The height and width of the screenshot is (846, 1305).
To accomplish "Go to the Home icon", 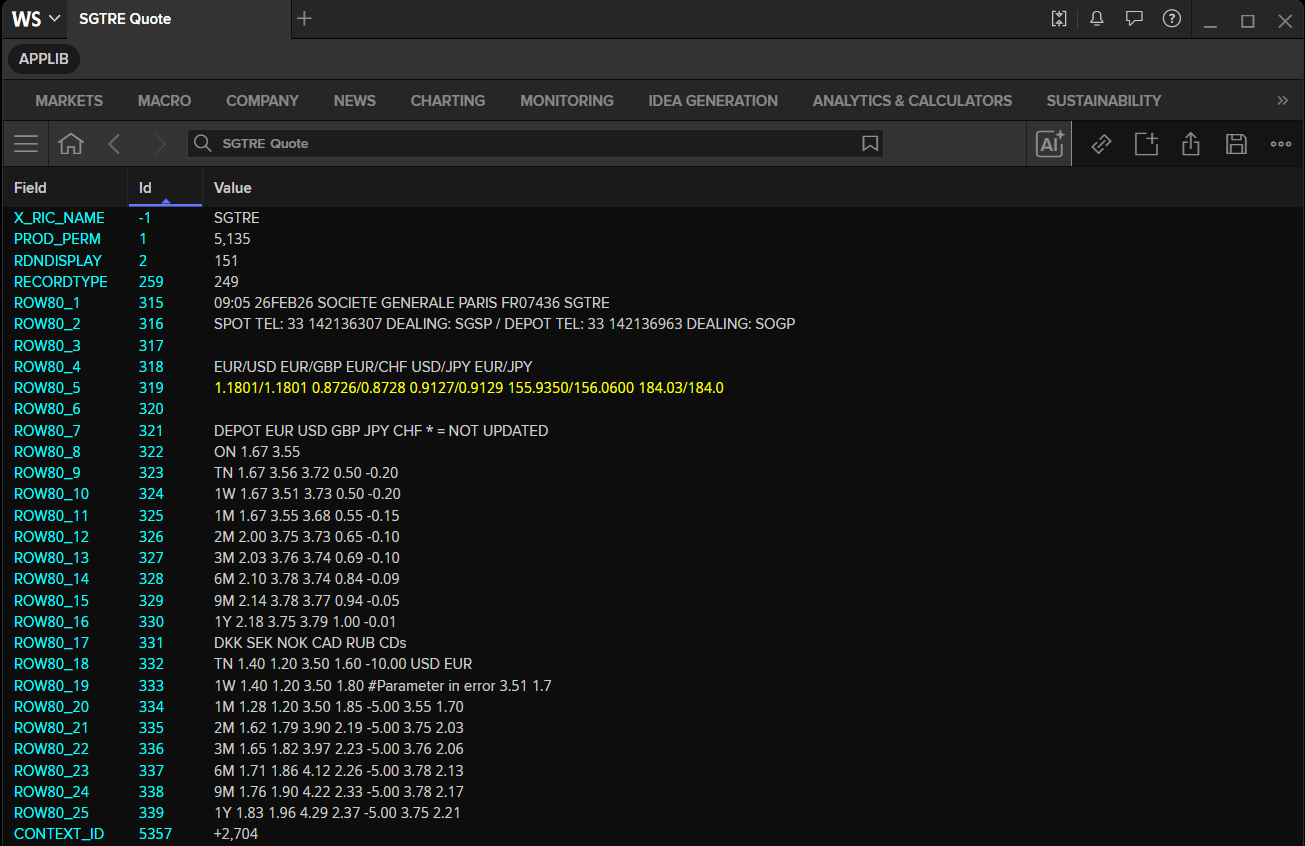I will pyautogui.click(x=70, y=144).
